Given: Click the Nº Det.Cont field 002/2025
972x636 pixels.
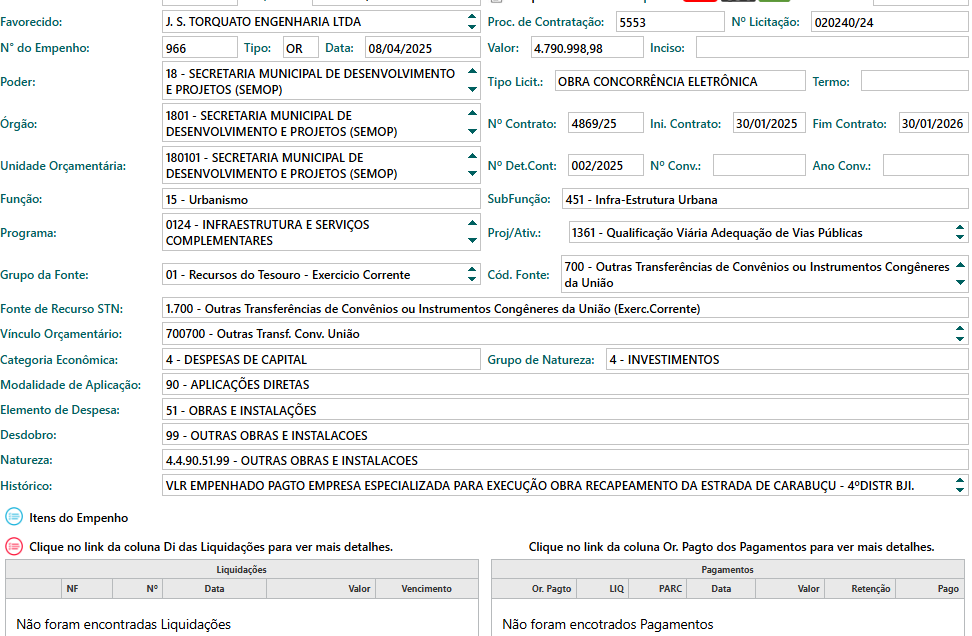Looking at the screenshot, I should (x=606, y=165).
